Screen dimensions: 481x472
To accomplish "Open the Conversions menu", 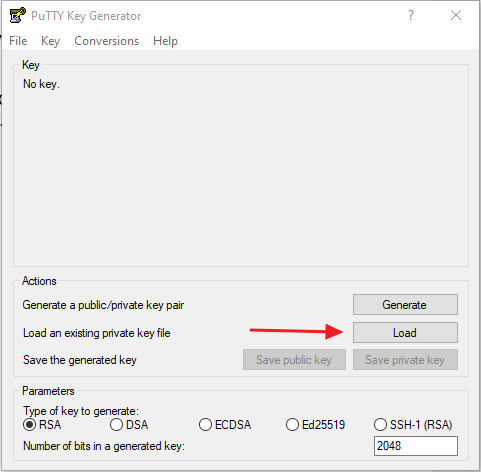I will pyautogui.click(x=106, y=41).
